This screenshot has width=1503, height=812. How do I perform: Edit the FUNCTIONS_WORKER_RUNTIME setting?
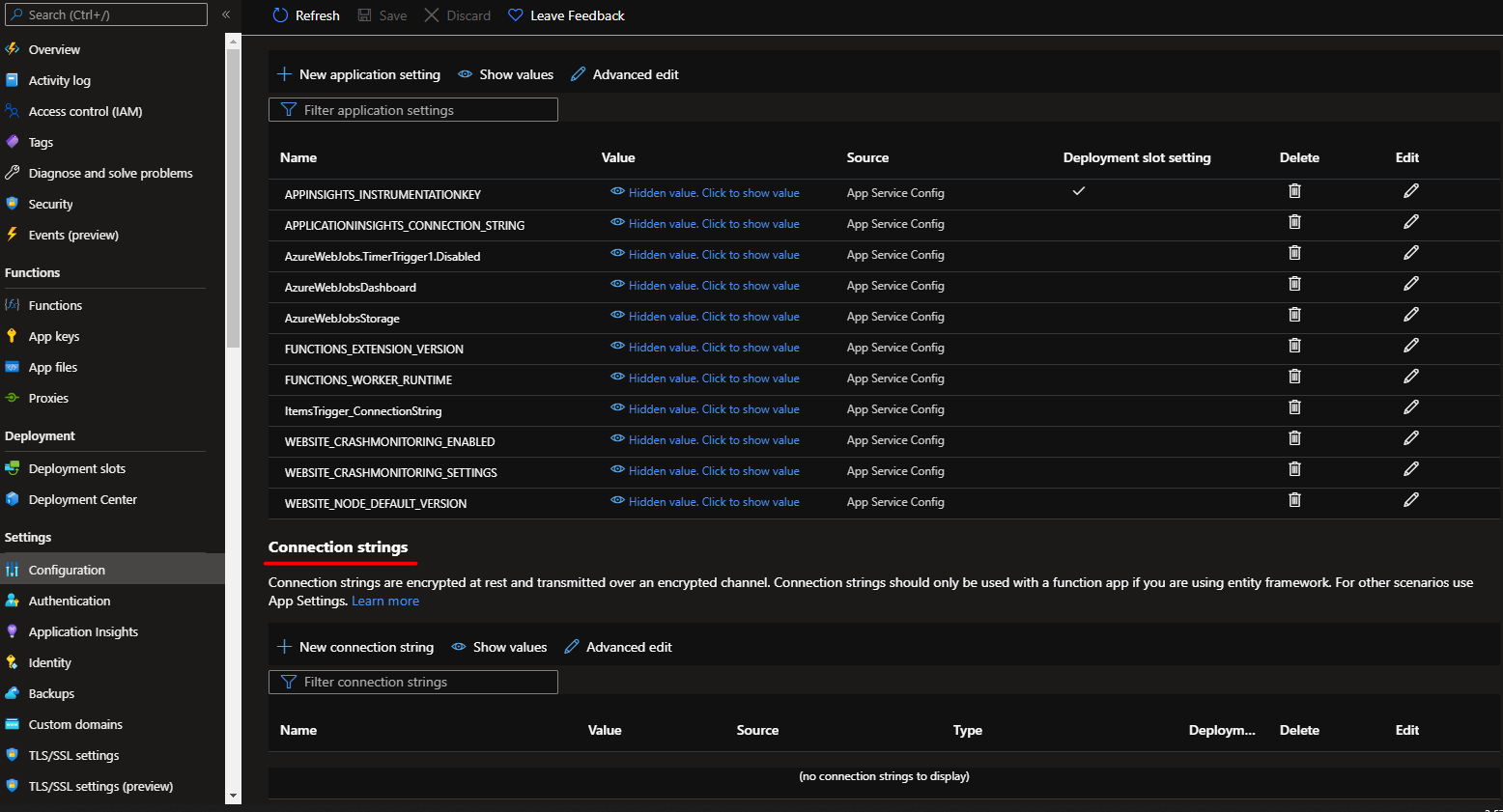[x=1411, y=377]
